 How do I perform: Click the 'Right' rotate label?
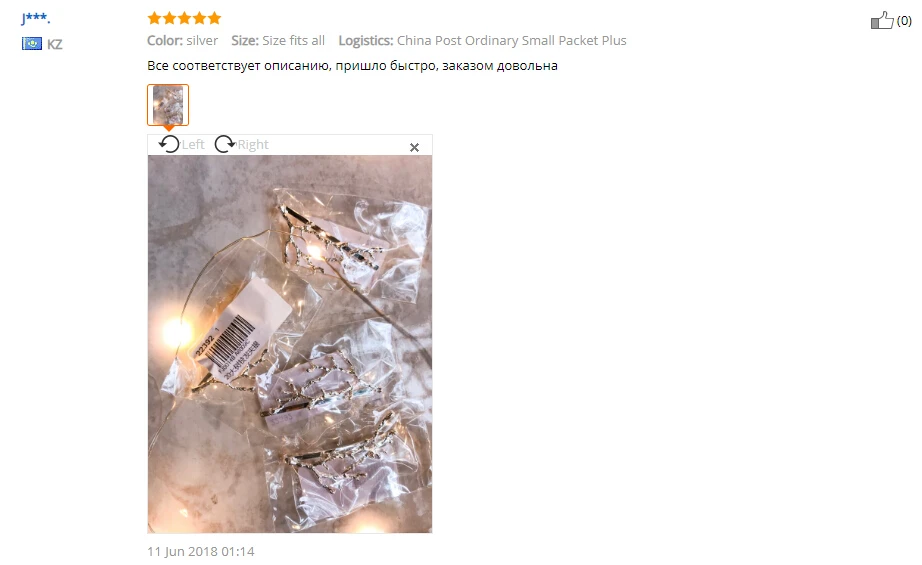[253, 145]
